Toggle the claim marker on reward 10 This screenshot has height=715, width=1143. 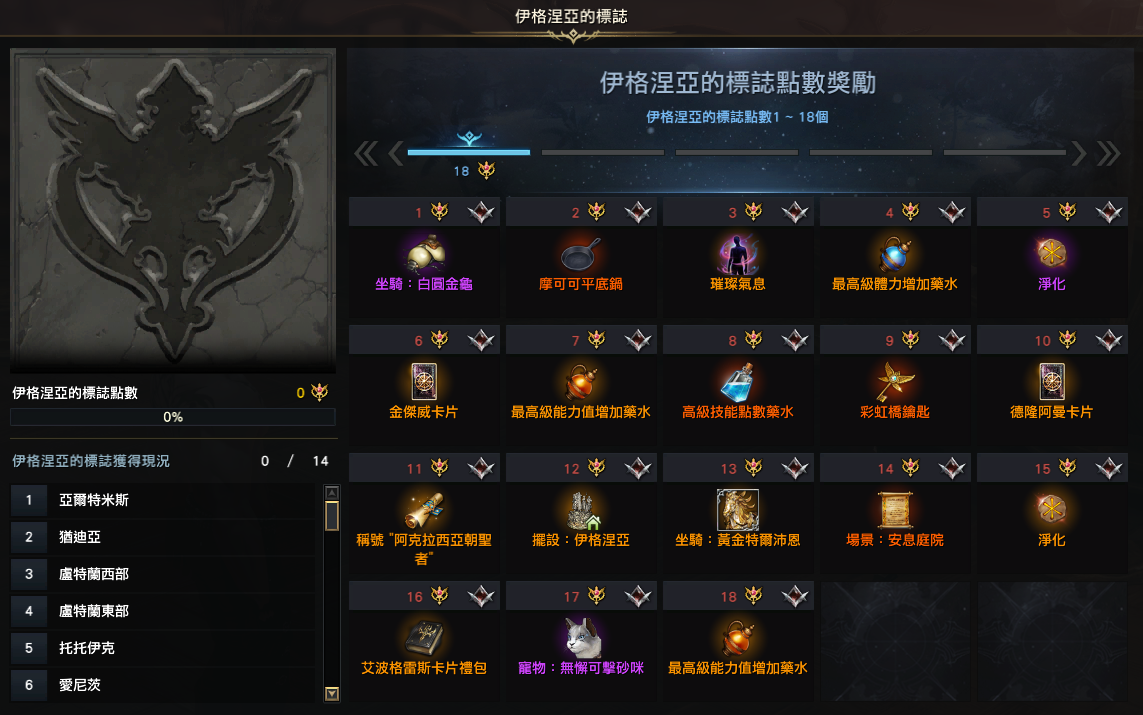pyautogui.click(x=1109, y=340)
